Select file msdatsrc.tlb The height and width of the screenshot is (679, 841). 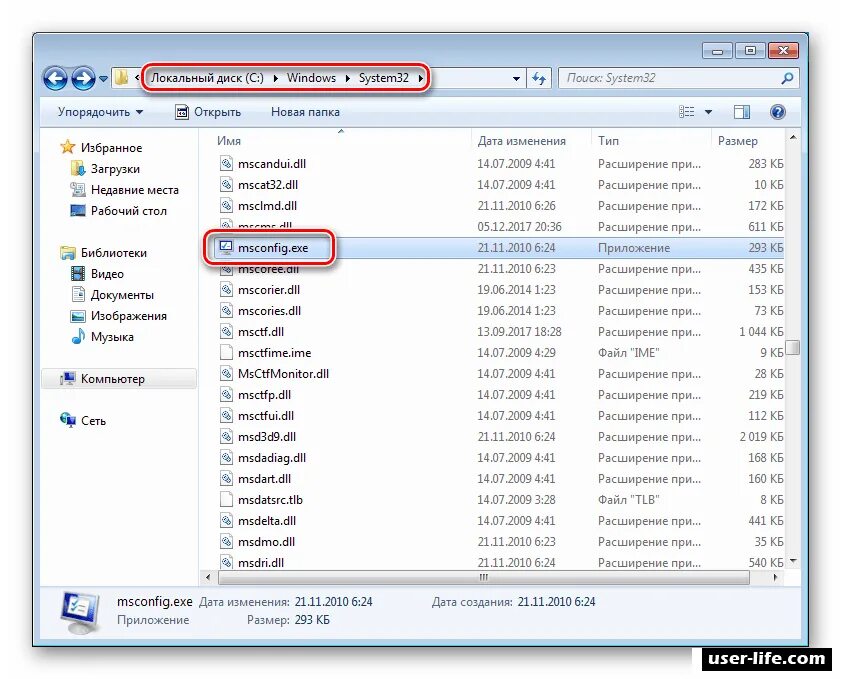point(270,500)
